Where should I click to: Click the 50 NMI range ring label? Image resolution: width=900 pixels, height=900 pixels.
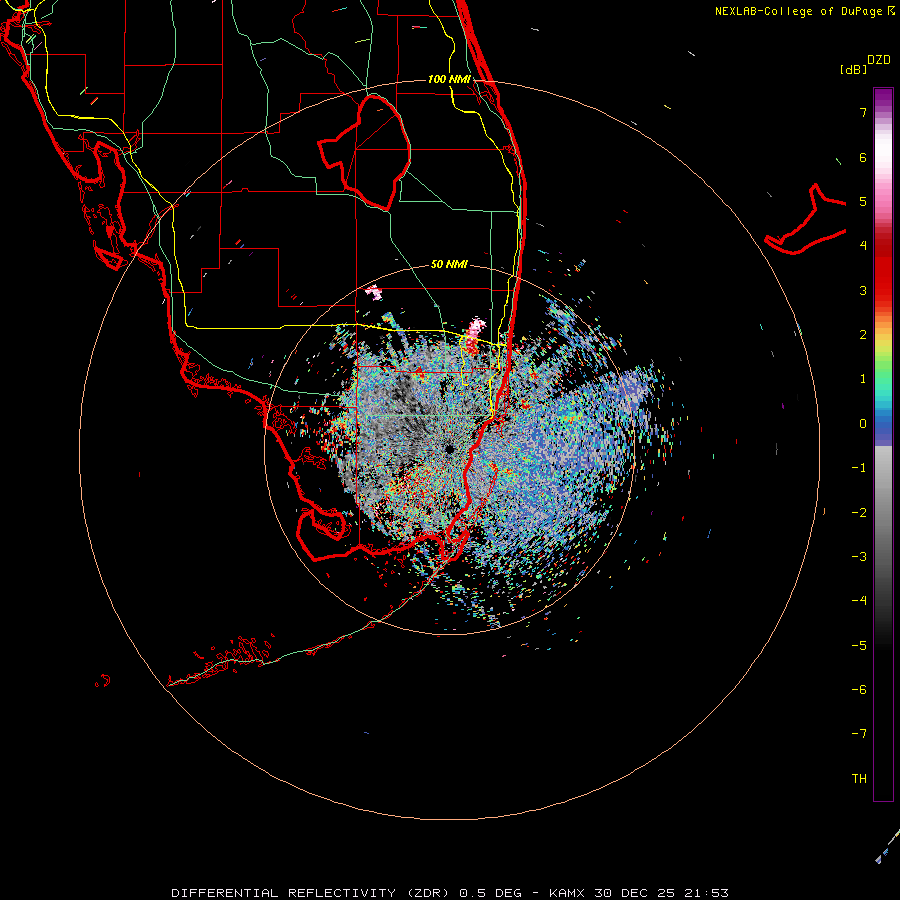[x=449, y=264]
